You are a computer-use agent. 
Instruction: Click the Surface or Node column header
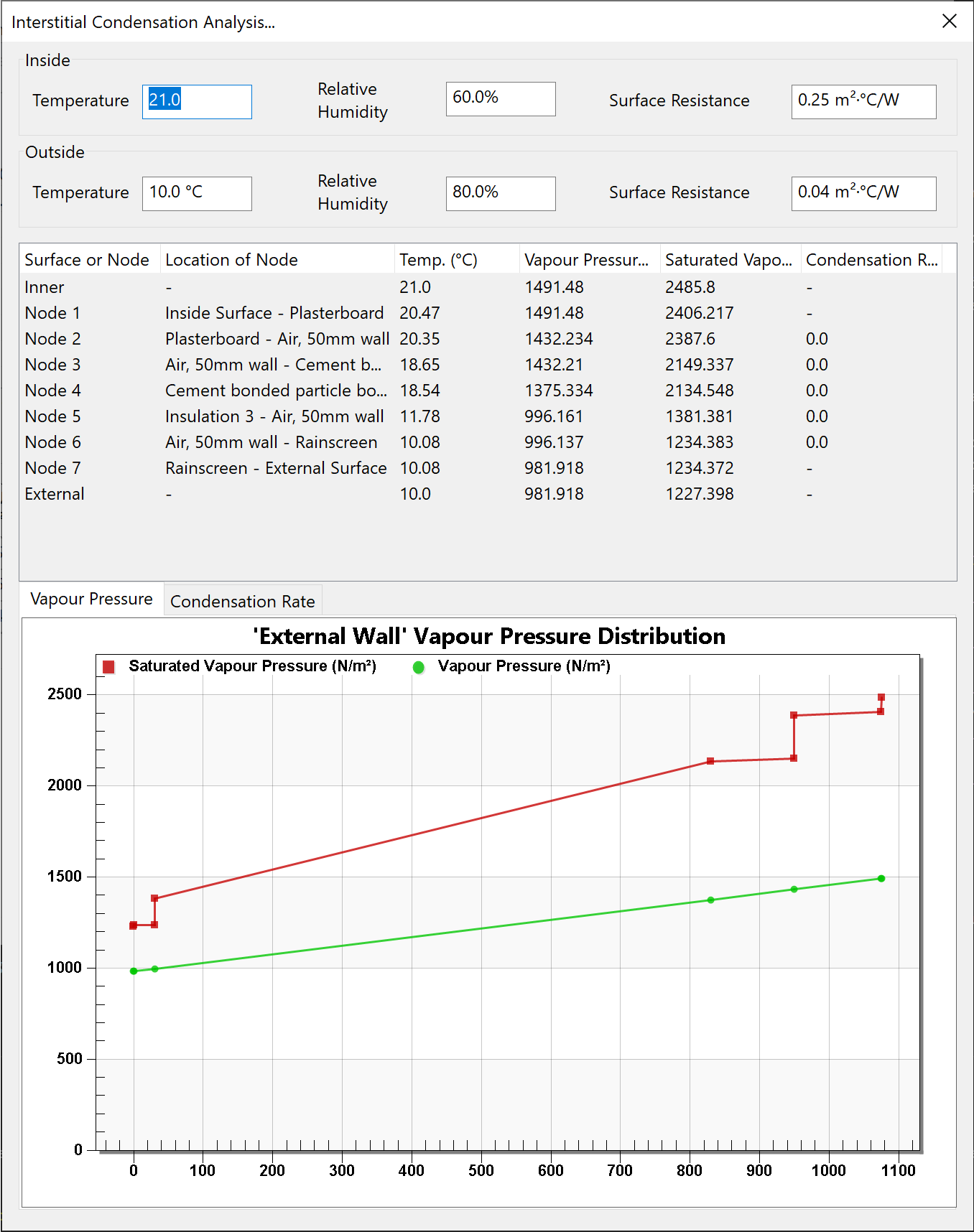click(89, 259)
